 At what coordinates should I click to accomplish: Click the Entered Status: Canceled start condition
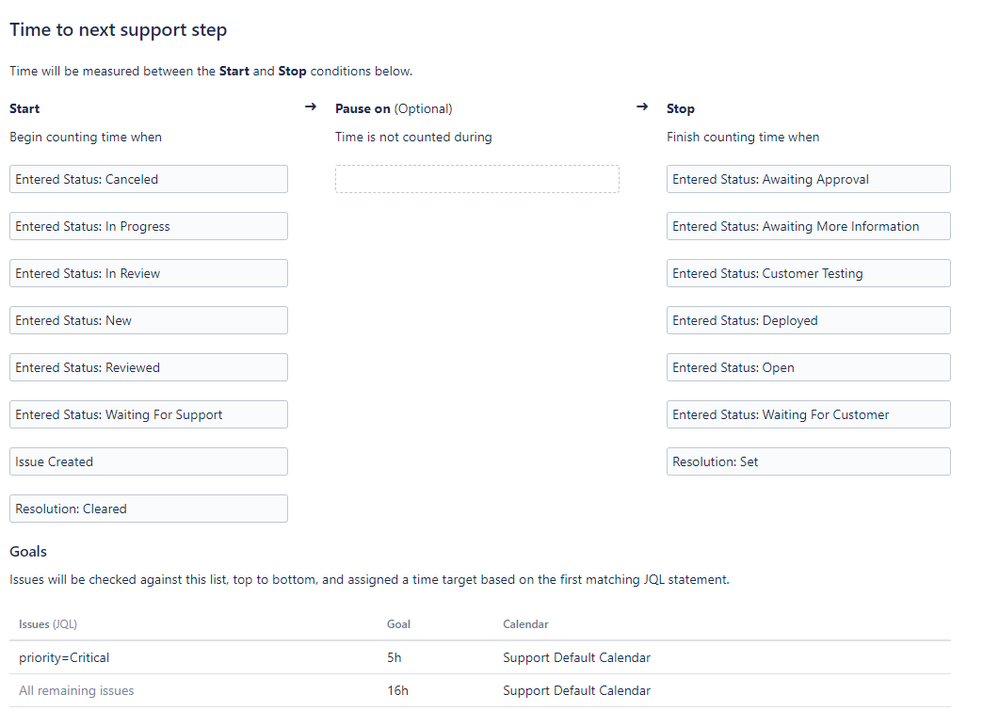(x=148, y=180)
